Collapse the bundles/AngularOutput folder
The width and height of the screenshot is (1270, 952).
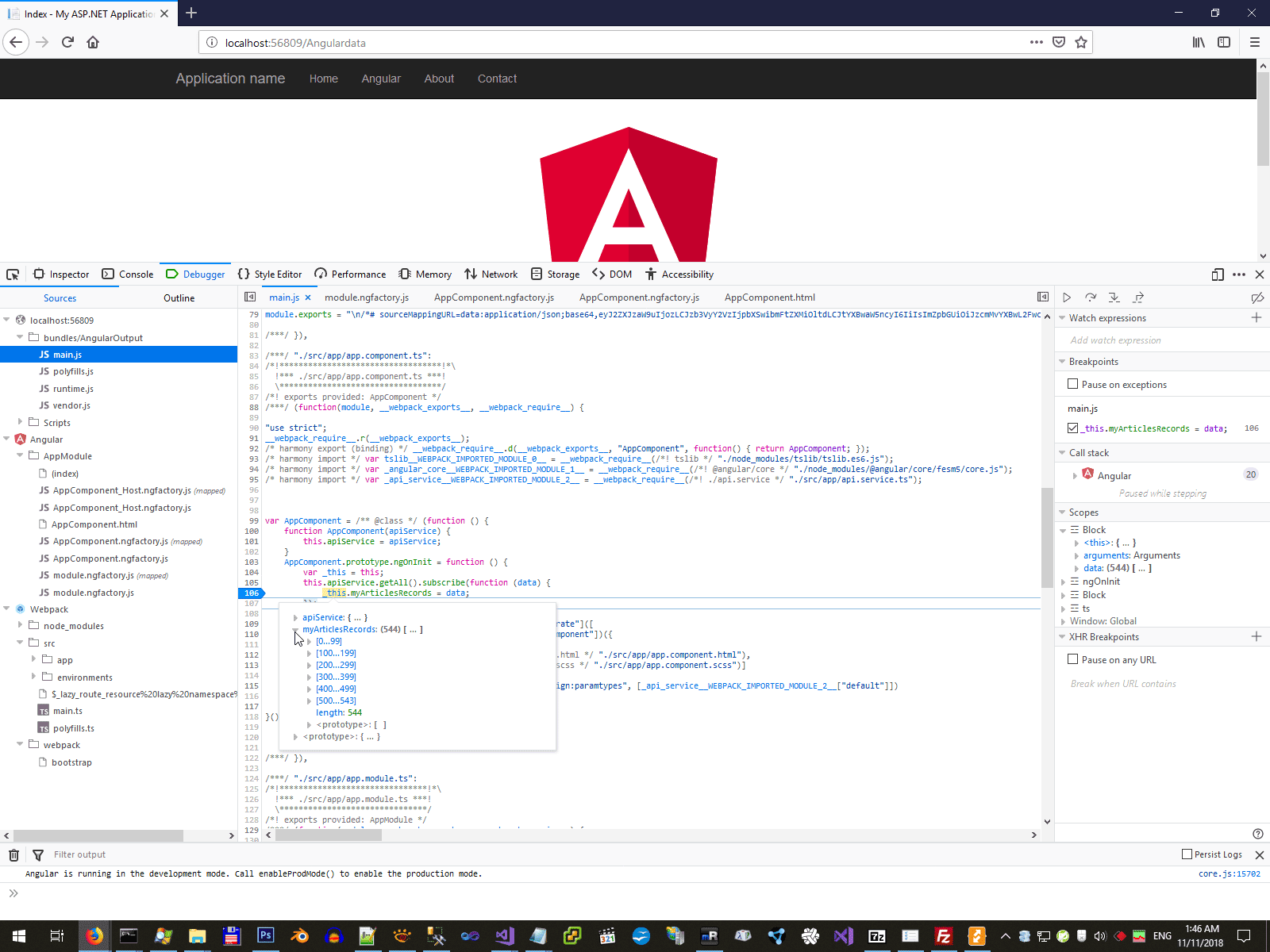[x=20, y=337]
